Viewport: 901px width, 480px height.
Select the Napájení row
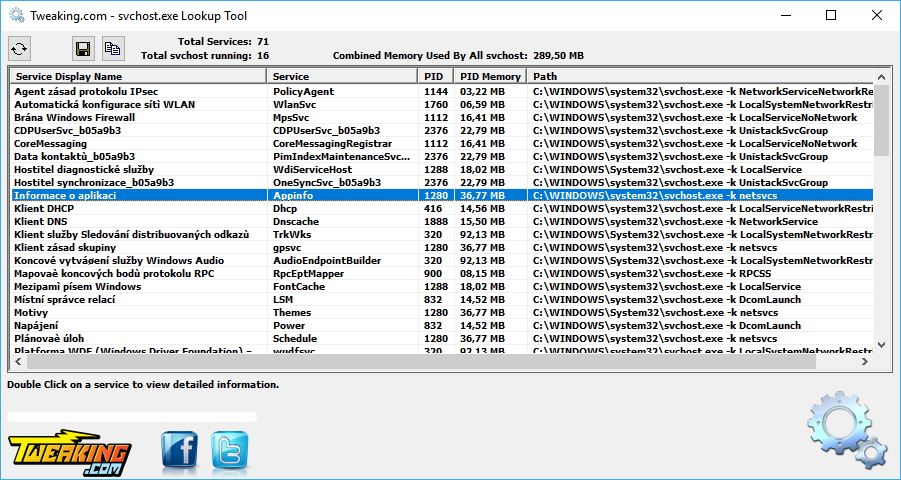point(442,325)
